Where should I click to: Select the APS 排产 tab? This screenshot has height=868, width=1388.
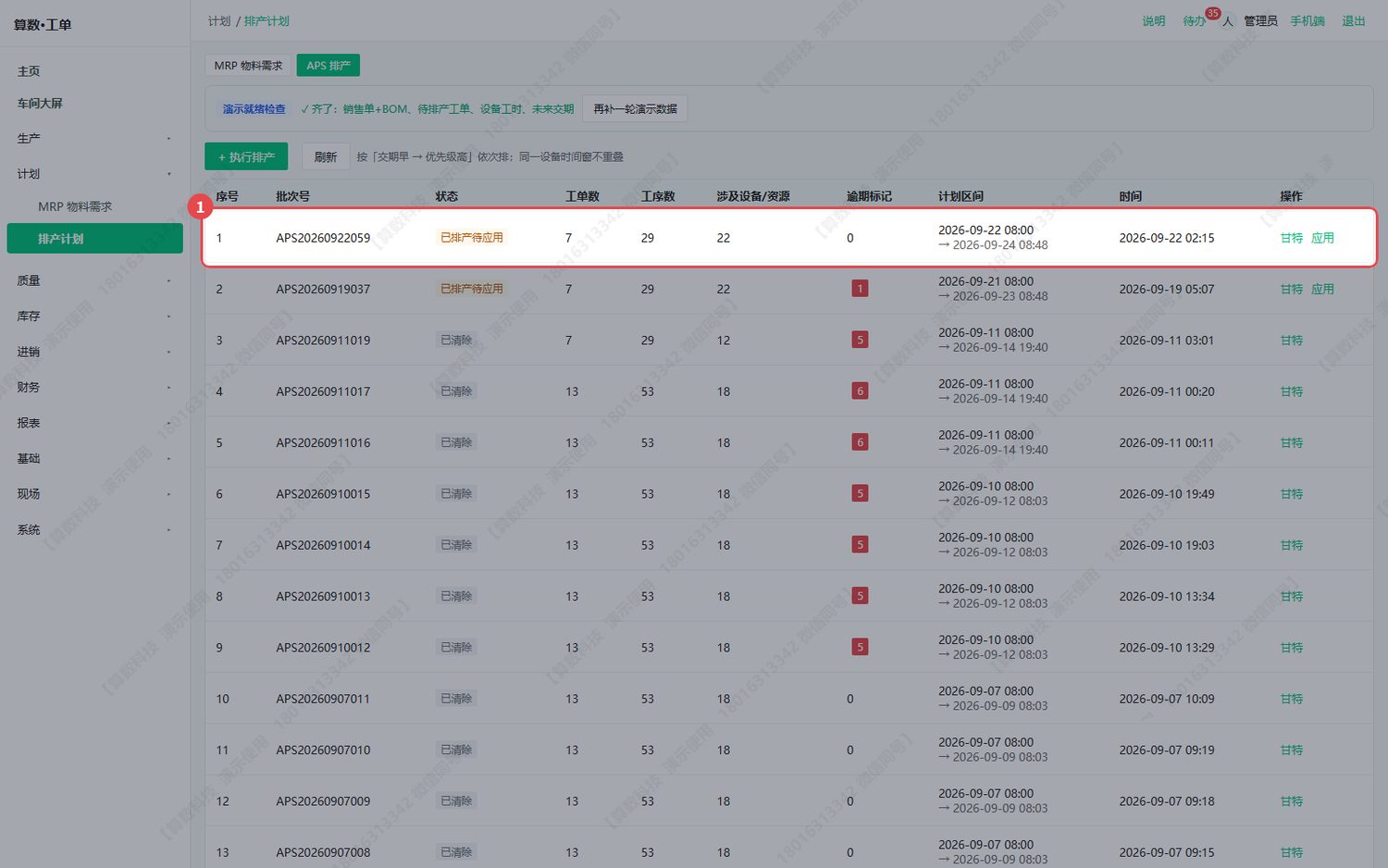pyautogui.click(x=328, y=66)
